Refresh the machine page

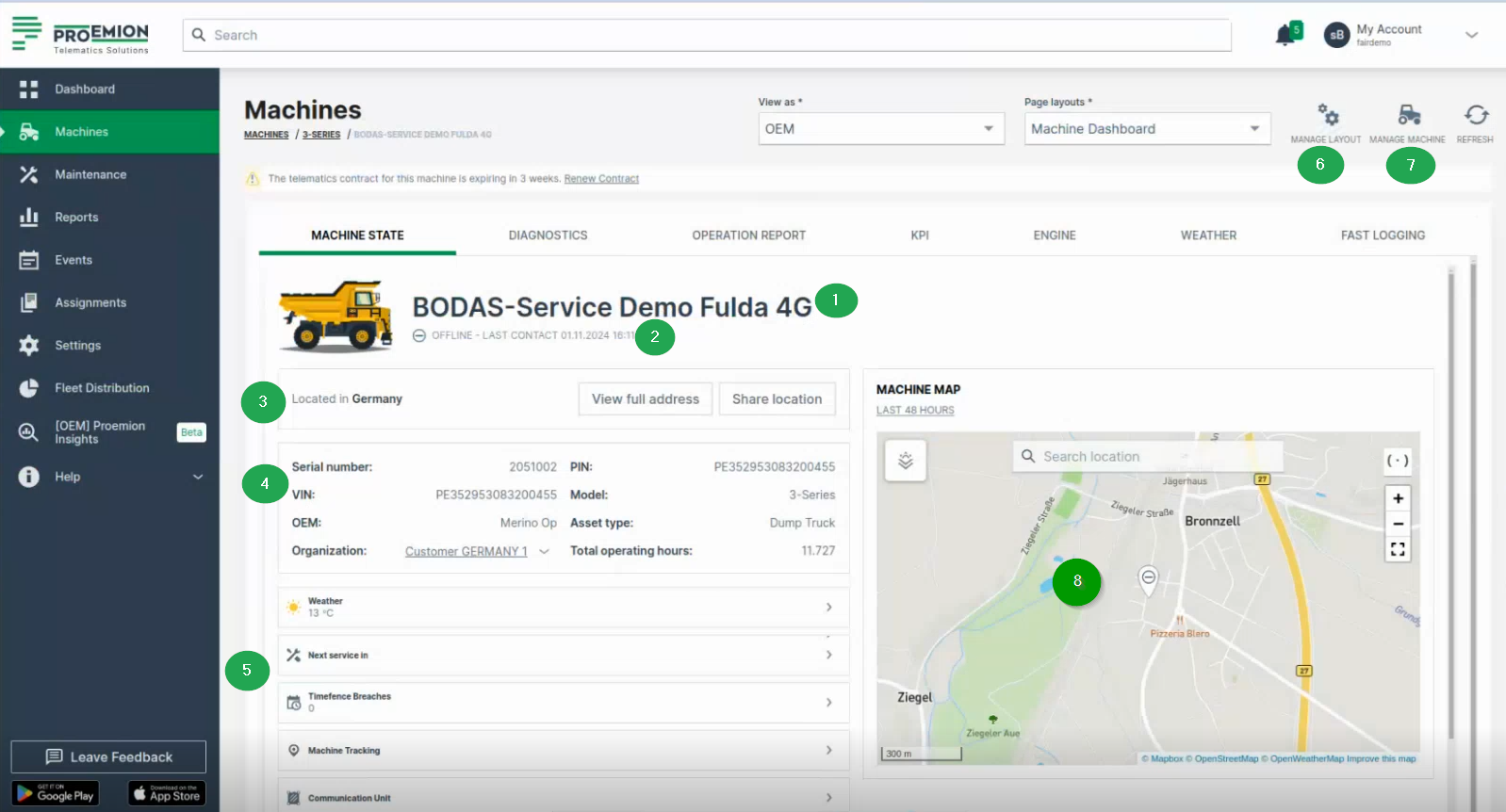point(1475,116)
